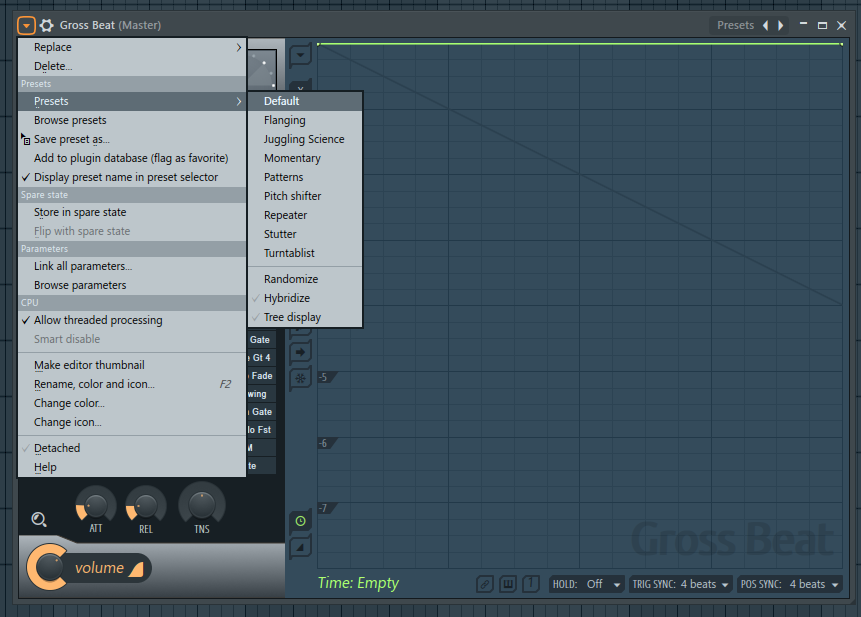Click the orange volume knob
This screenshot has height=617, width=861.
coord(49,567)
